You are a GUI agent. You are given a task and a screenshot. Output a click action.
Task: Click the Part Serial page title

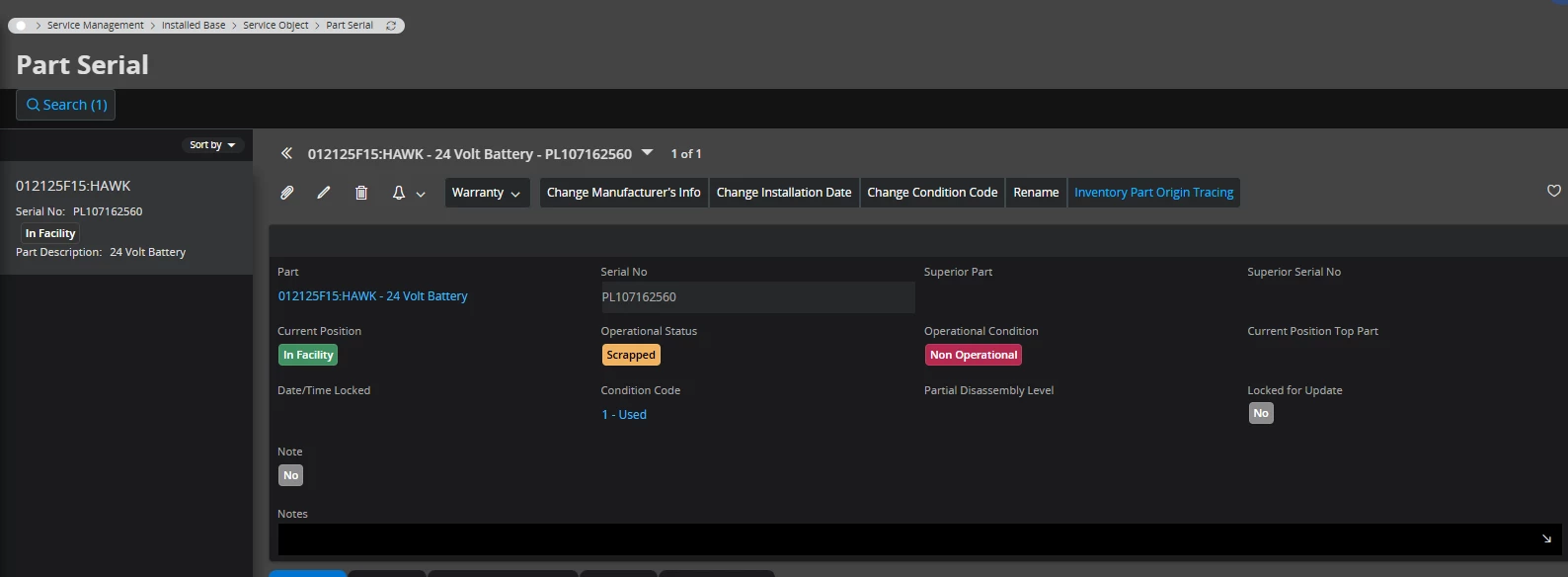pos(82,65)
